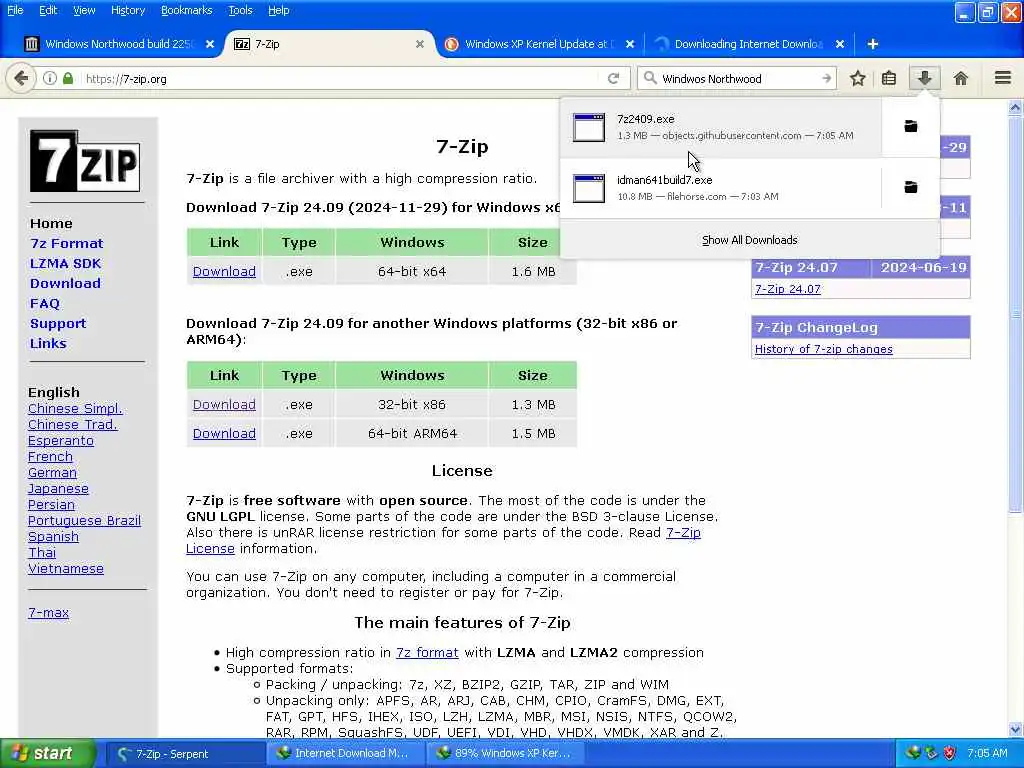Viewport: 1024px width, 768px height.
Task: Go to the home page icon
Action: 961,78
